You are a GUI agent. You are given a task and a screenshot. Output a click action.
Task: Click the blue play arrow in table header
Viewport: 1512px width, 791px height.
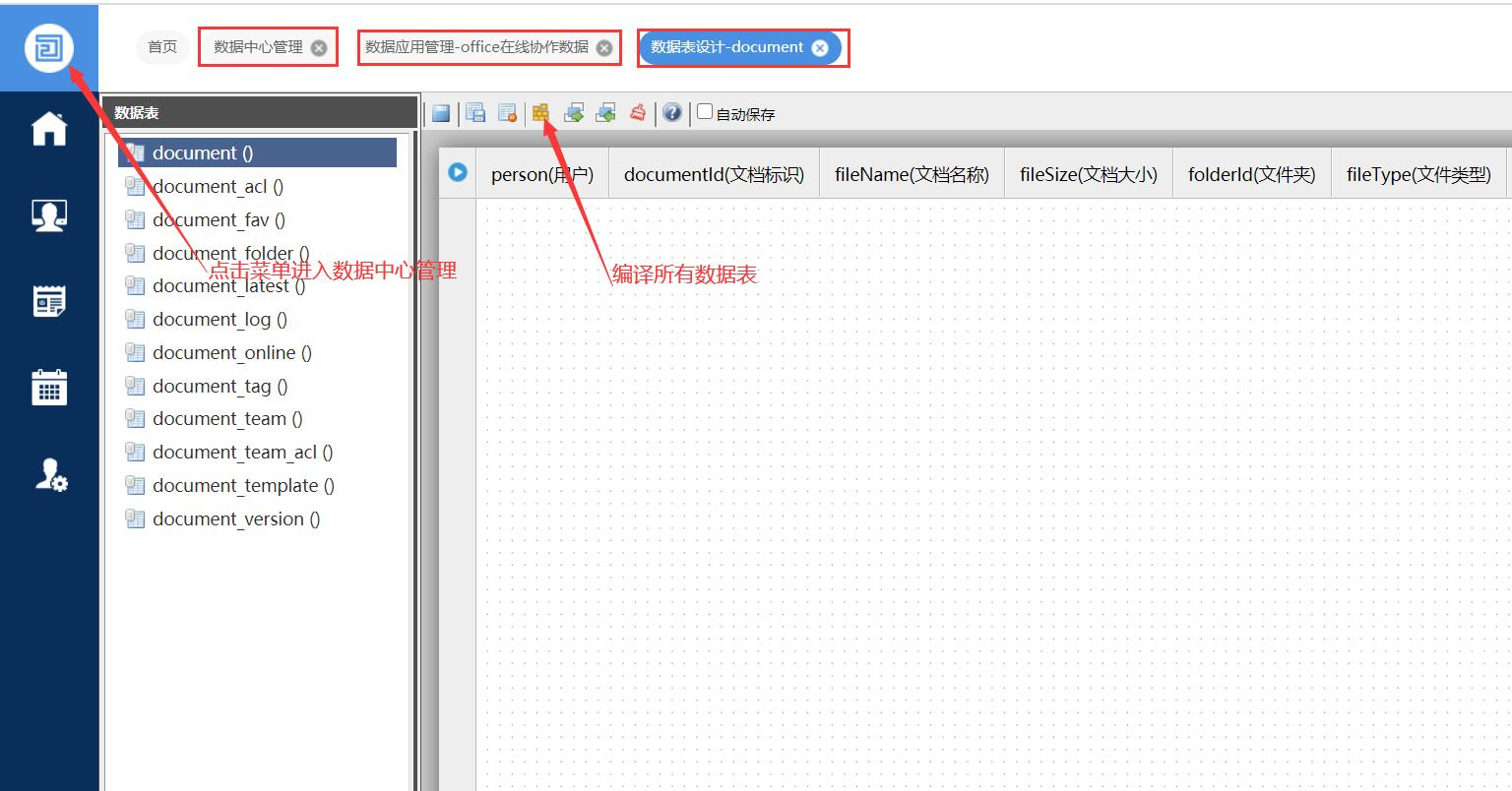point(457,172)
